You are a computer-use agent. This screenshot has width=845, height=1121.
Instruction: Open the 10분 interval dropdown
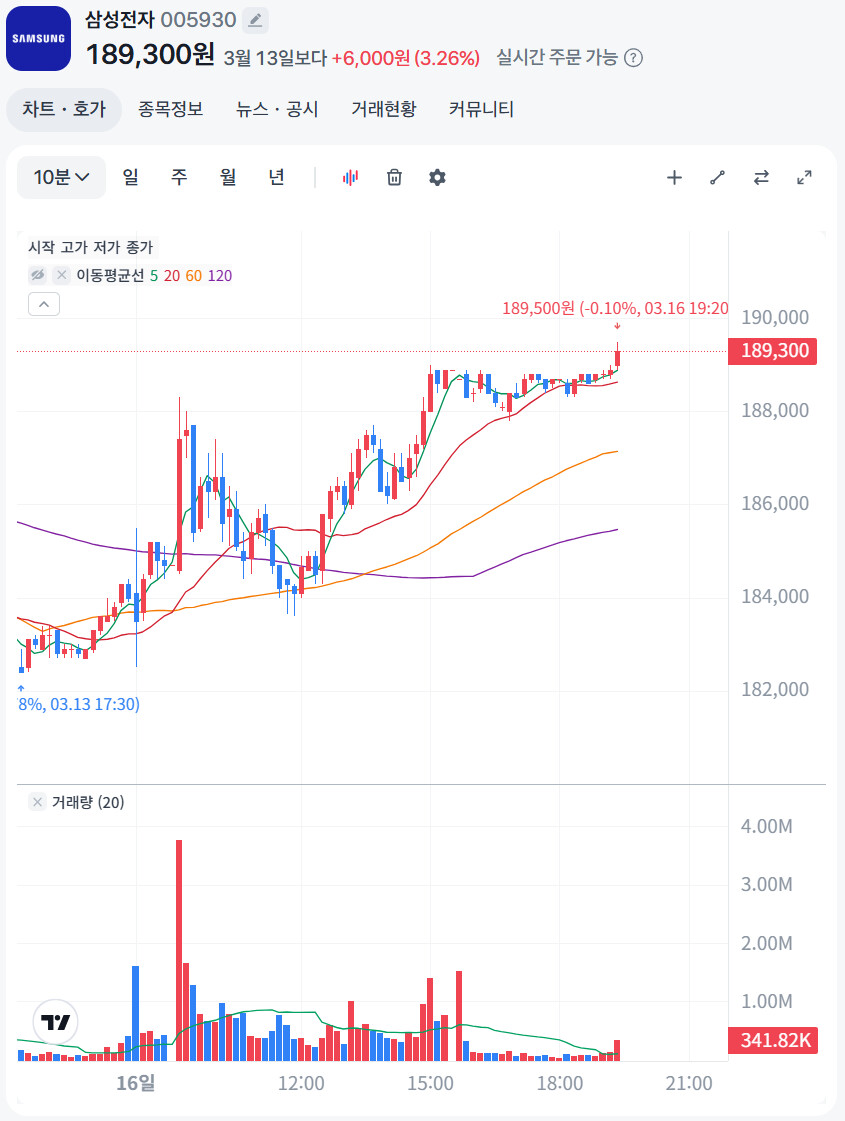[x=61, y=177]
